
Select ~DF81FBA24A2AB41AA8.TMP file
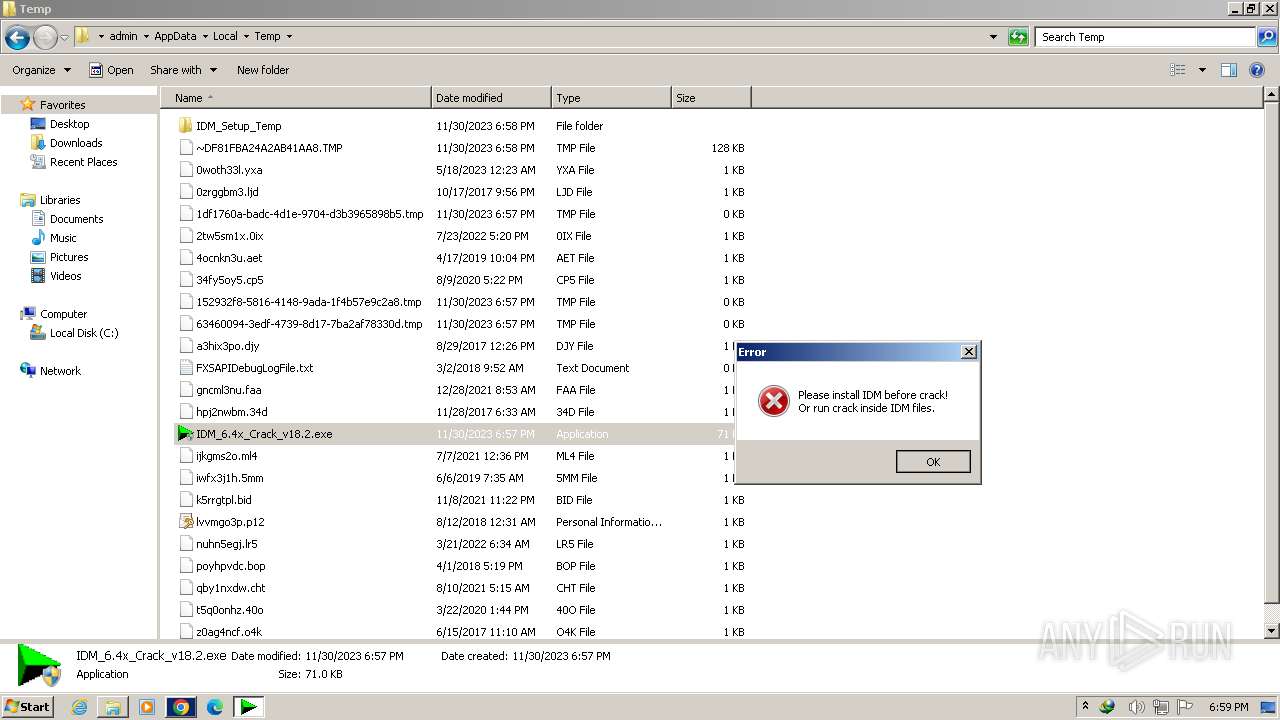269,148
